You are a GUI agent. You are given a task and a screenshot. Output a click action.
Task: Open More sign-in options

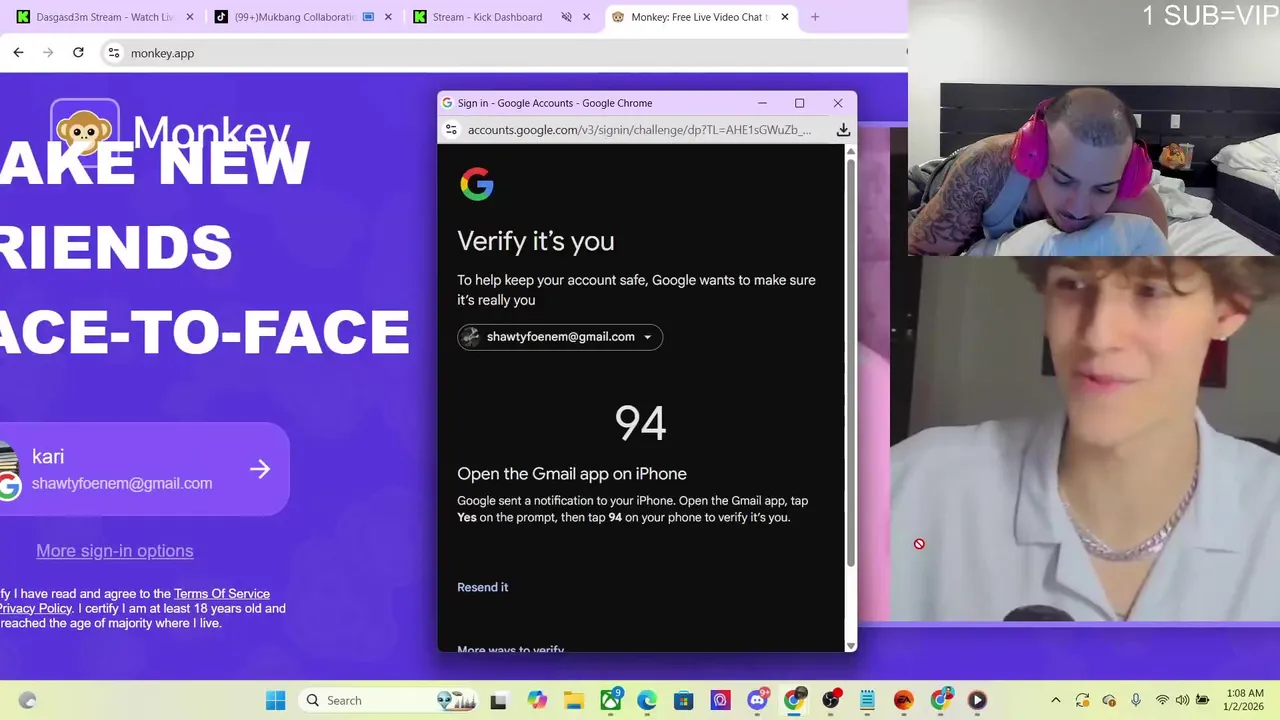point(115,551)
